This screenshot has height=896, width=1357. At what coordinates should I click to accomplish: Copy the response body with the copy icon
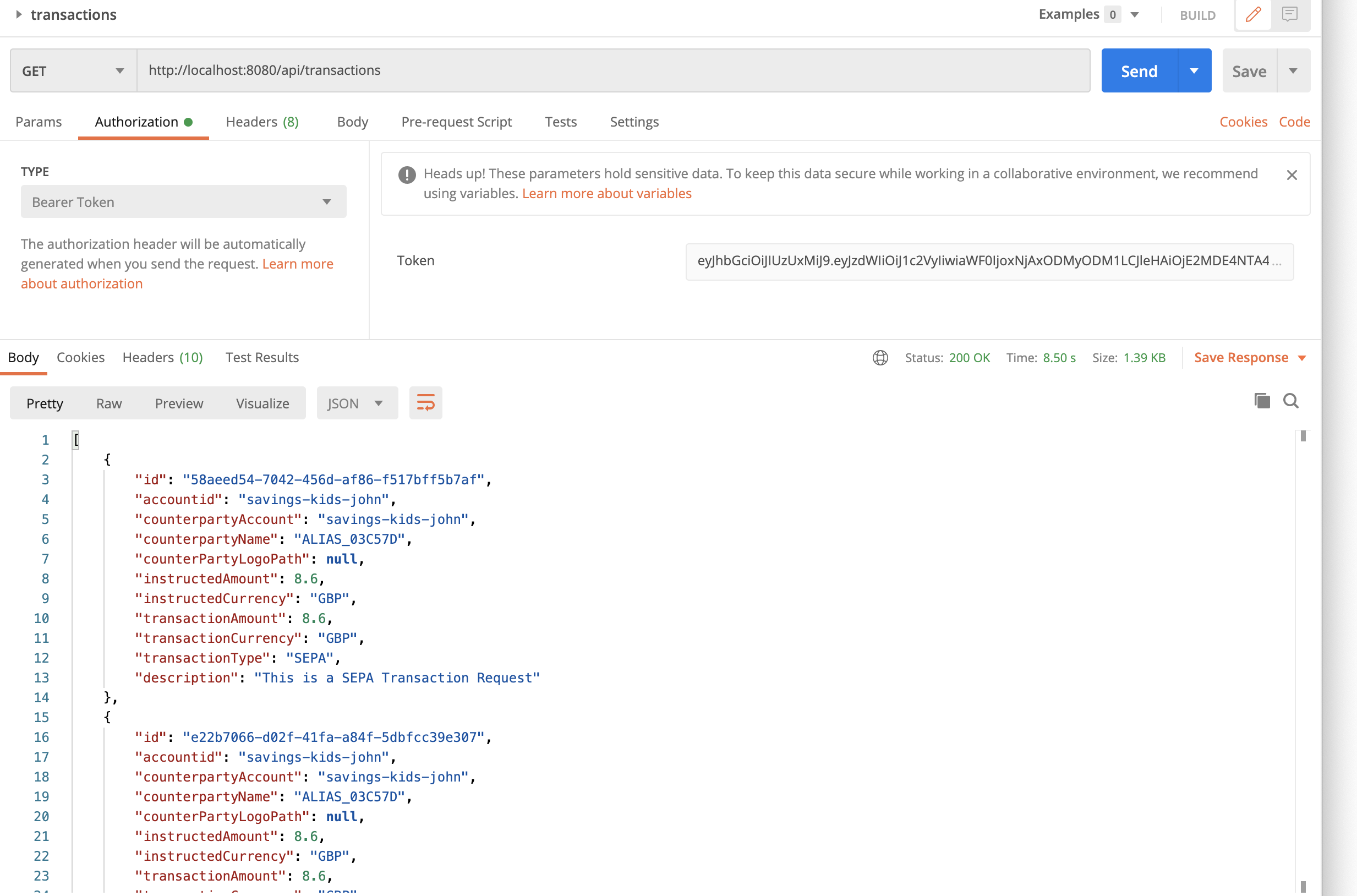pyautogui.click(x=1262, y=401)
